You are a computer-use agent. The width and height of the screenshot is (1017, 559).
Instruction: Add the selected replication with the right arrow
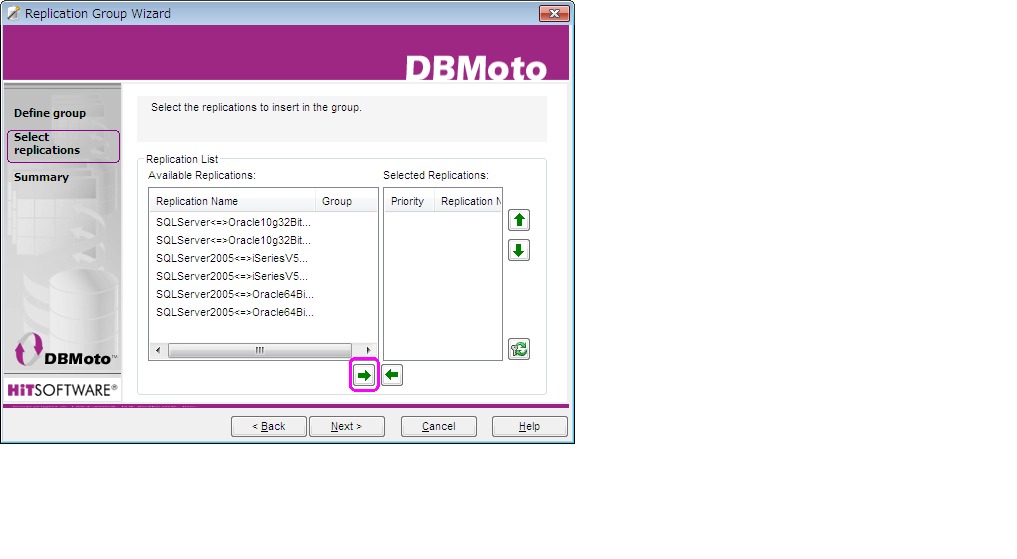click(364, 375)
